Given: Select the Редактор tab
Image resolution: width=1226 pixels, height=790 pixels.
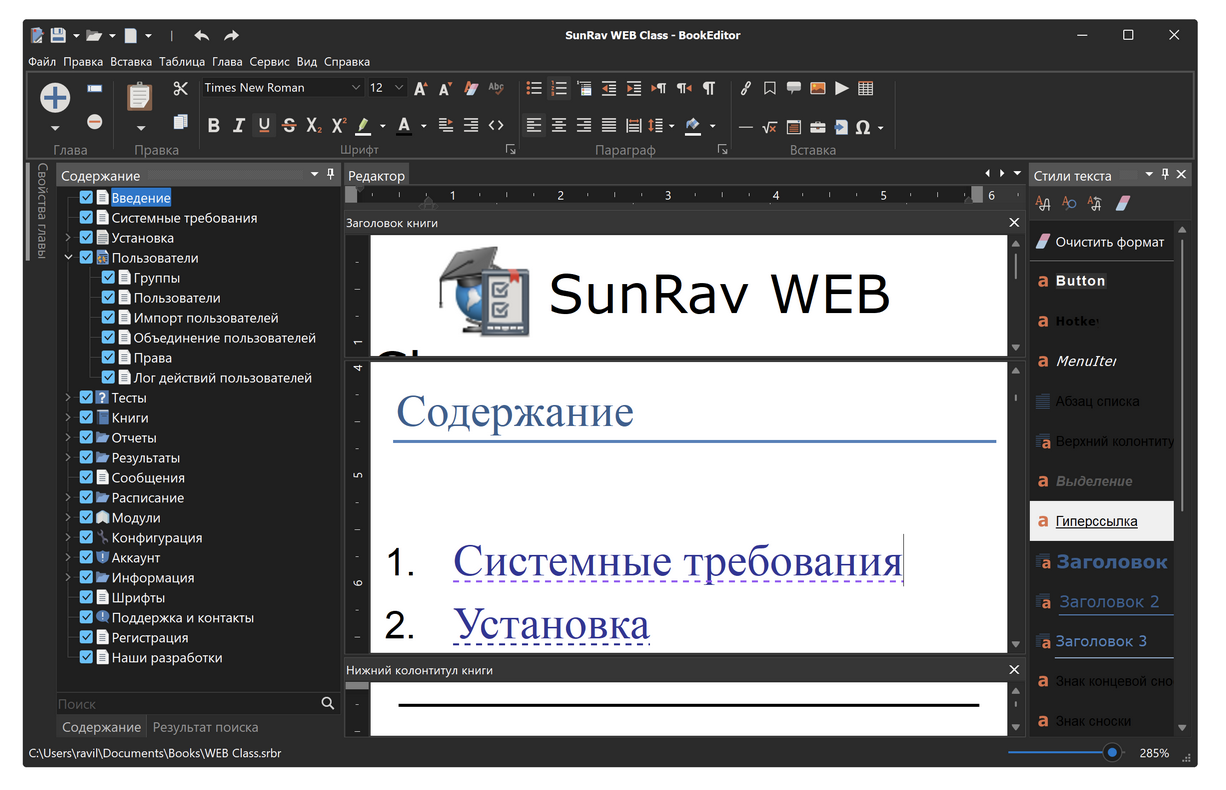Looking at the screenshot, I should tap(377, 176).
